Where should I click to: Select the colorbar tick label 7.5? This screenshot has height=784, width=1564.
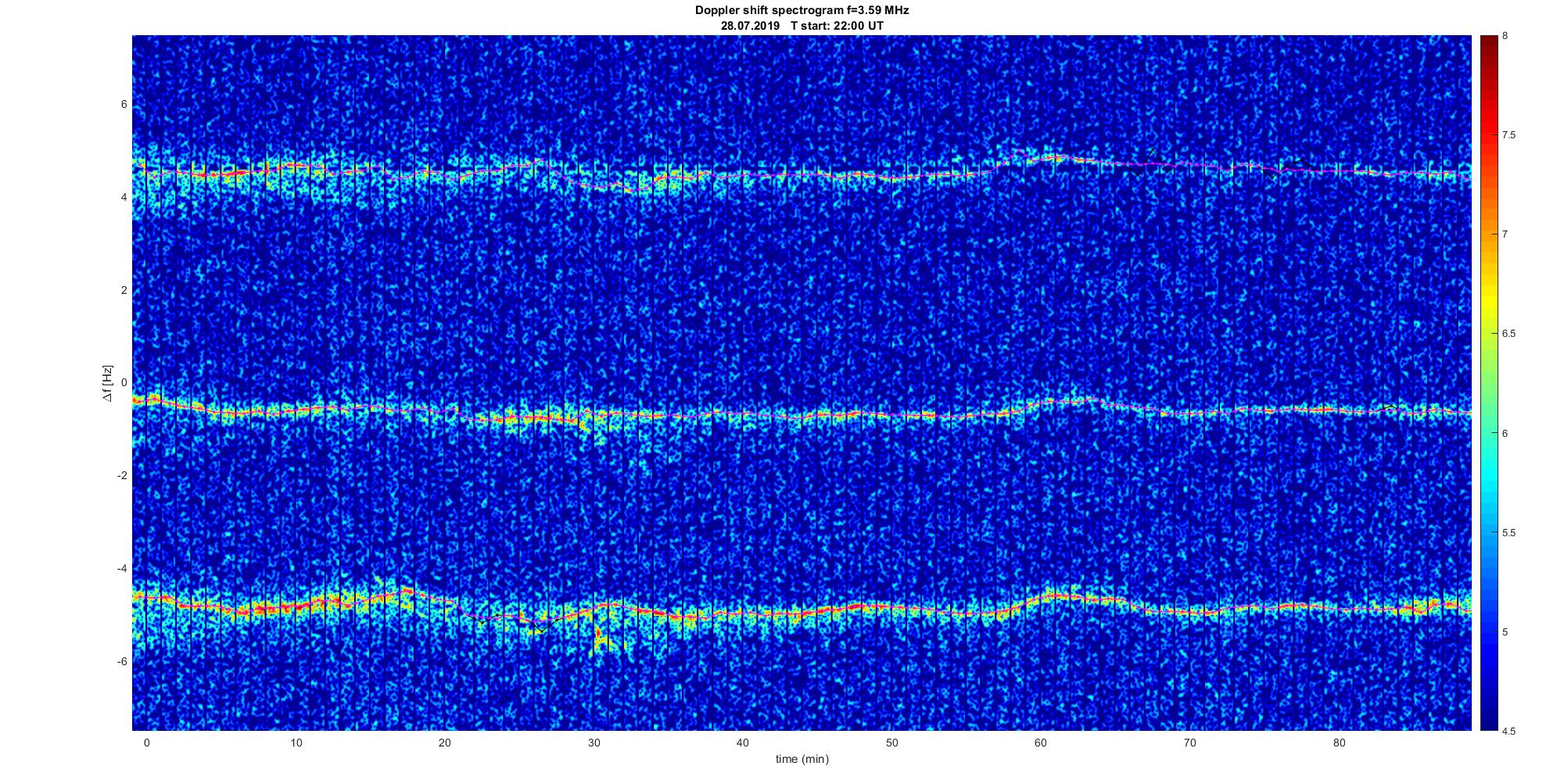[x=1509, y=135]
